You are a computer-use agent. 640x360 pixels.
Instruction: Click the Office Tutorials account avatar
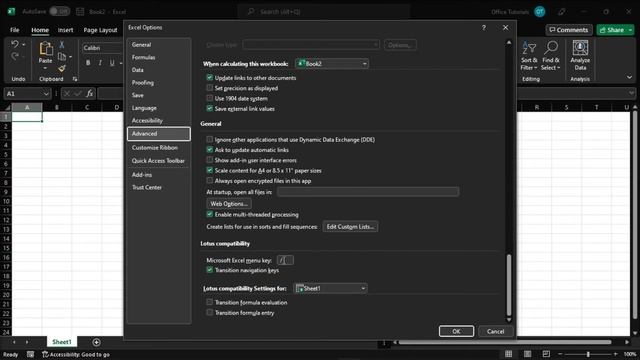[x=540, y=12]
